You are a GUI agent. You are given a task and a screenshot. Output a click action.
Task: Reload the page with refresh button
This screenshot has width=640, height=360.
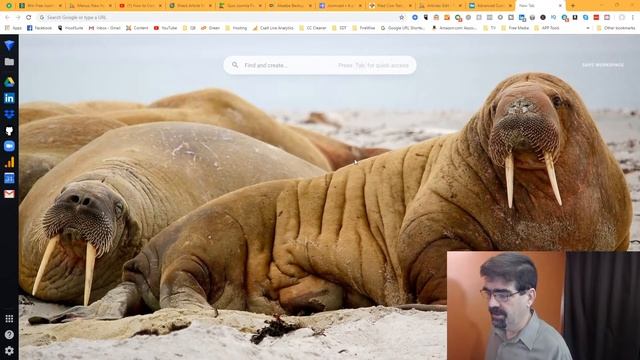(x=29, y=18)
